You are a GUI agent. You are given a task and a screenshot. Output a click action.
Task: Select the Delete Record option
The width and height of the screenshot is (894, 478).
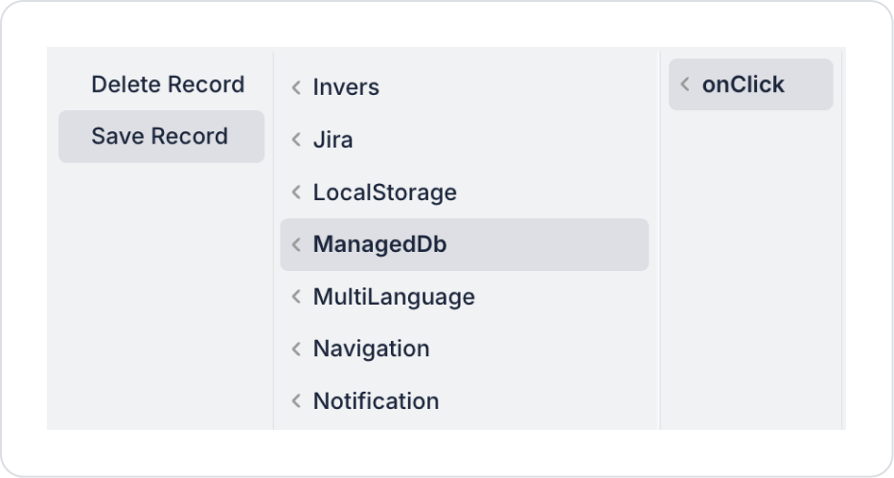point(167,85)
